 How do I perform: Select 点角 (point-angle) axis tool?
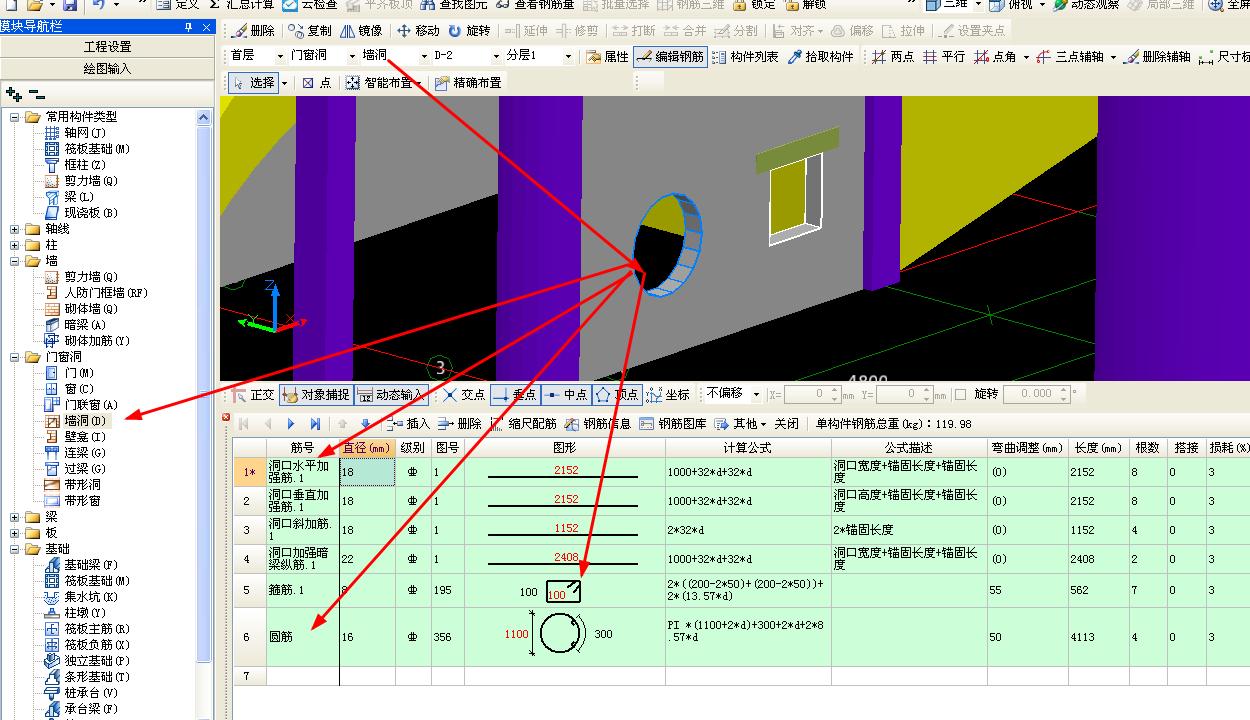point(996,57)
